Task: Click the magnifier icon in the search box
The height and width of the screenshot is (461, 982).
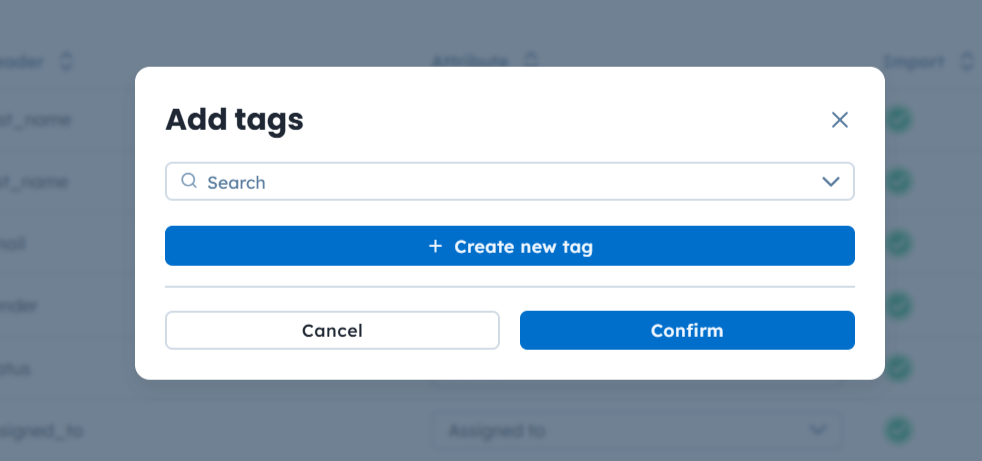Action: tap(189, 182)
